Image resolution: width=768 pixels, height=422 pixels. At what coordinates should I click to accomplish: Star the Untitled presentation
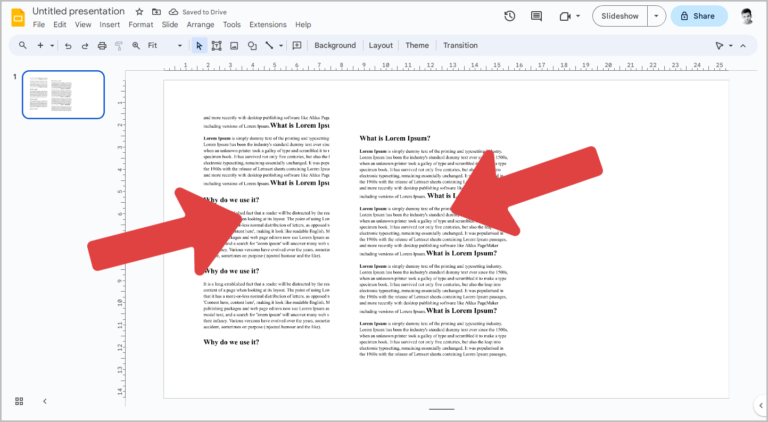click(140, 12)
